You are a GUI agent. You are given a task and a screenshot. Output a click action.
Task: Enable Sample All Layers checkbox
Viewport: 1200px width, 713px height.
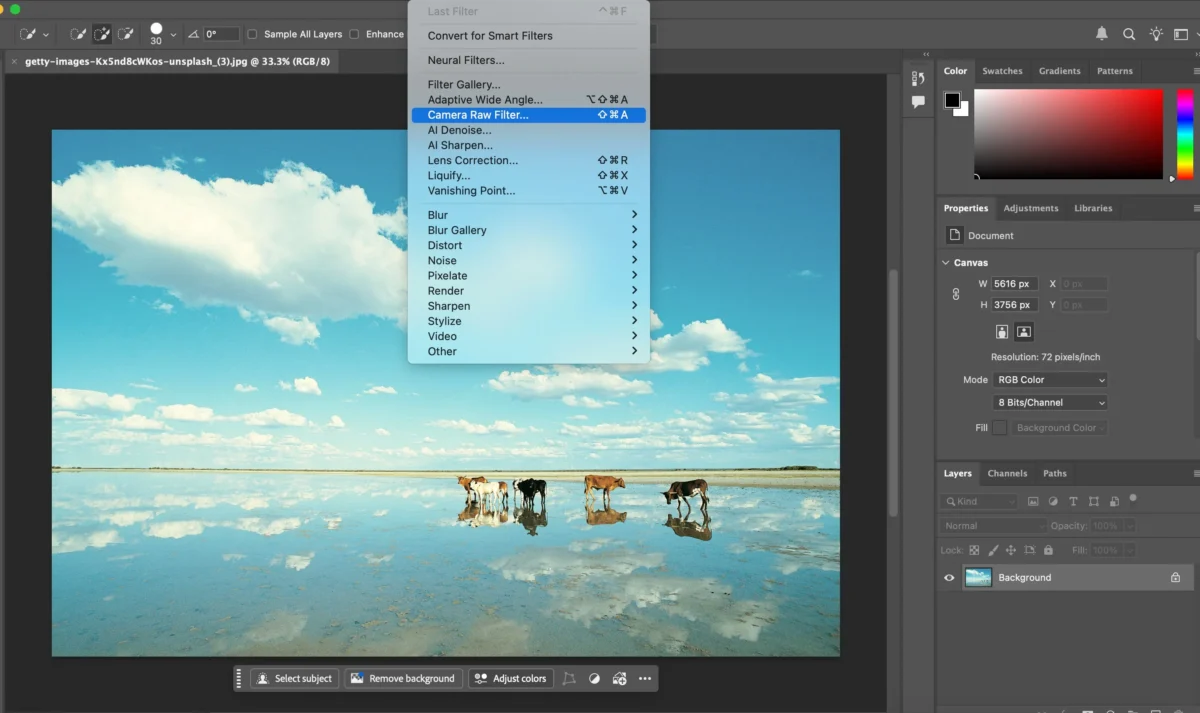tap(252, 34)
